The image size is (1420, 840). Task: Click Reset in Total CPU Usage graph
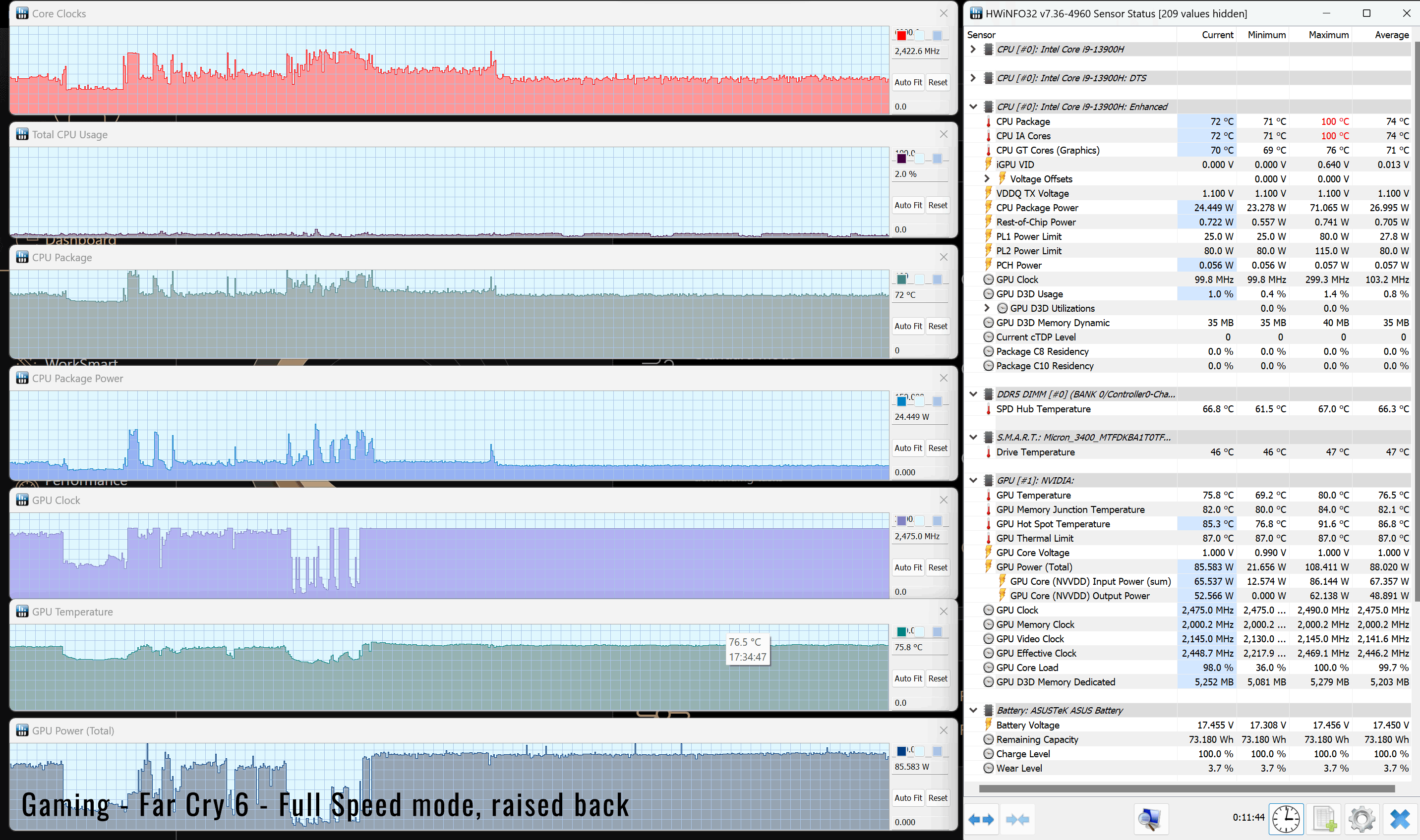tap(938, 205)
